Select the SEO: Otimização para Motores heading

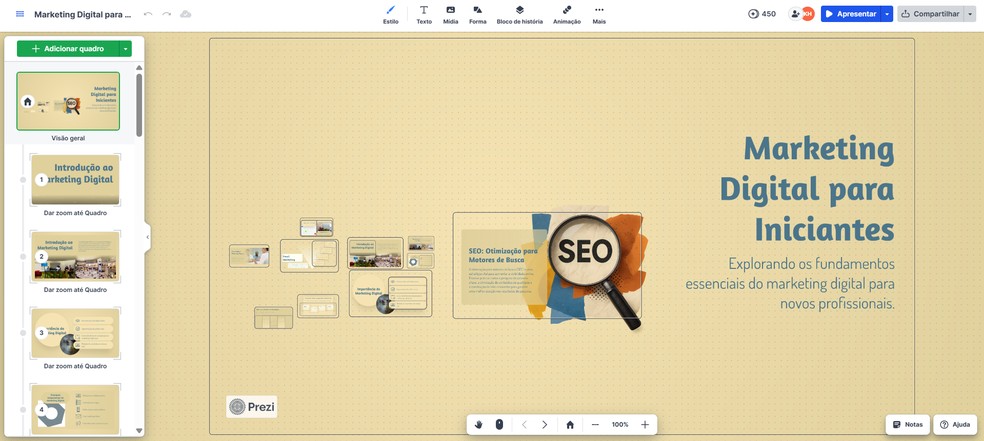tap(503, 254)
